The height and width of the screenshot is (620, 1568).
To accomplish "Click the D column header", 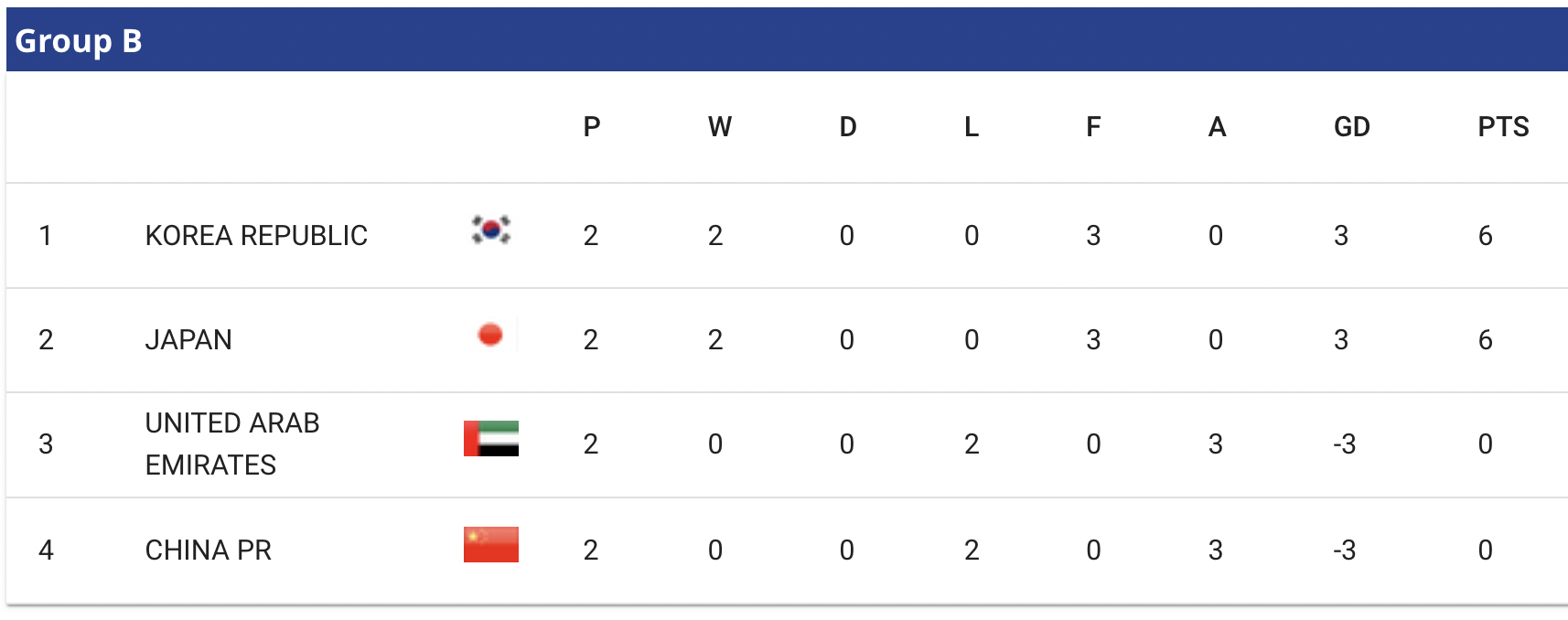I will pyautogui.click(x=848, y=127).
